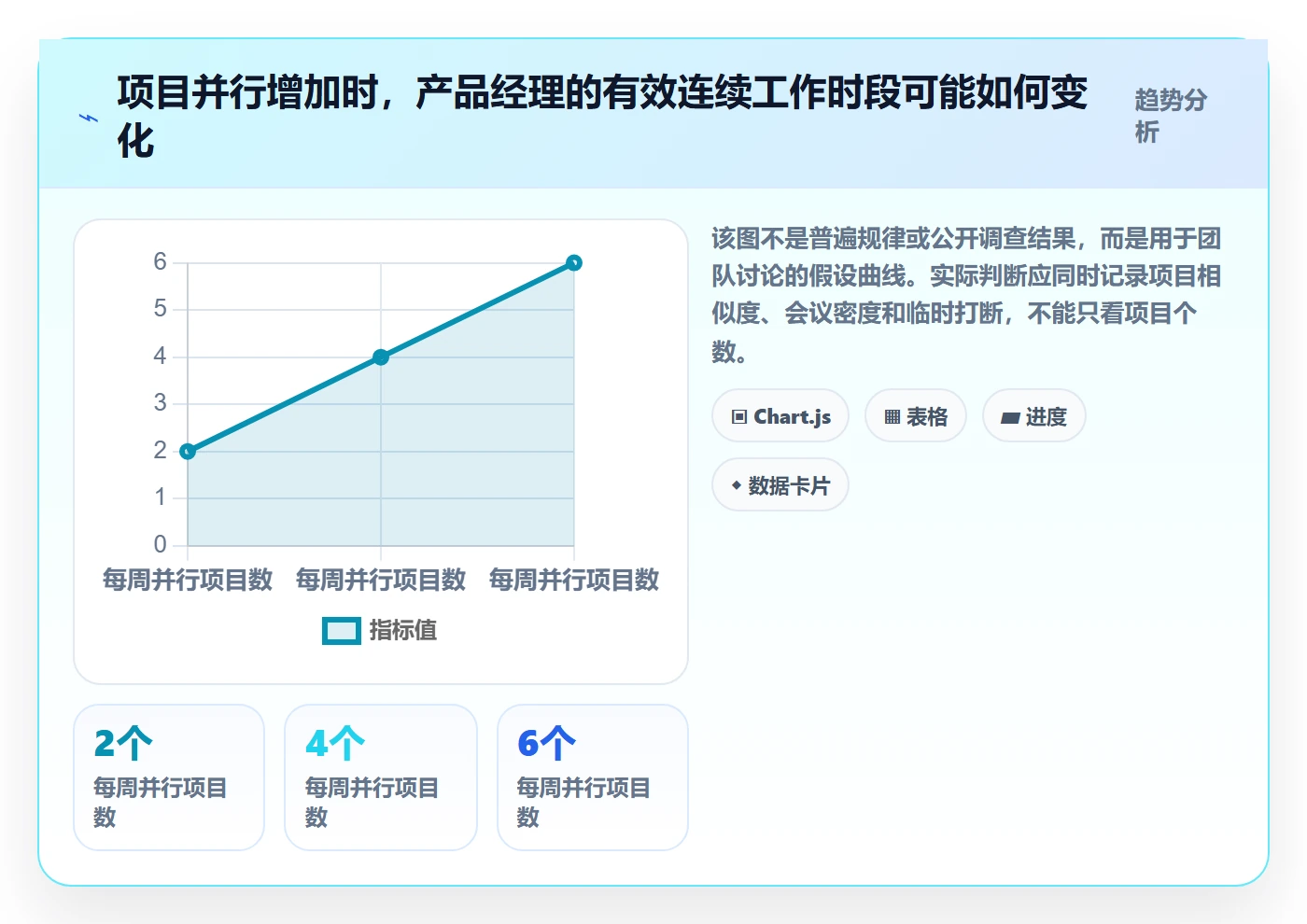Viewport: 1307px width, 924px height.
Task: Select the 数据卡片 tag
Action: (x=780, y=485)
